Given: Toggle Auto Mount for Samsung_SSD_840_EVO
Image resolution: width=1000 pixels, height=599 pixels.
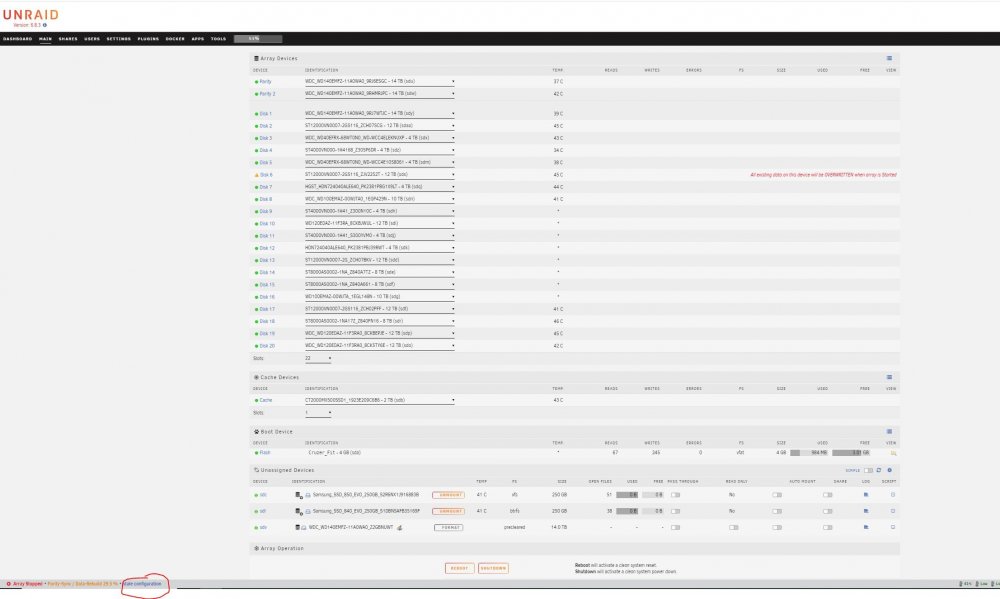Looking at the screenshot, I should click(x=777, y=512).
